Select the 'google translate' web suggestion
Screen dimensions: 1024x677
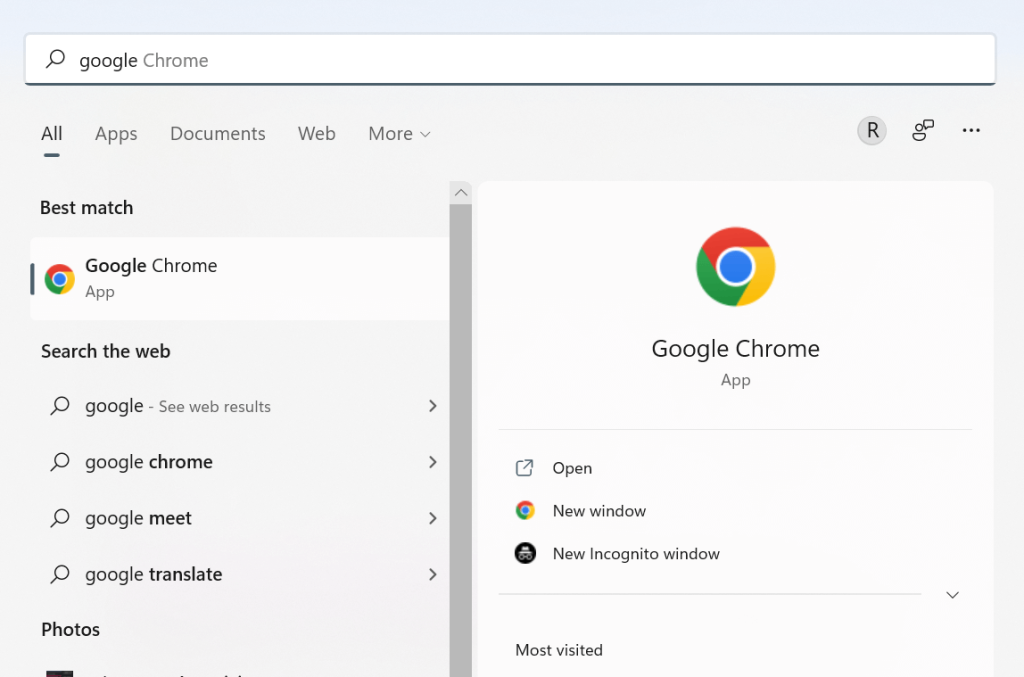tap(240, 575)
